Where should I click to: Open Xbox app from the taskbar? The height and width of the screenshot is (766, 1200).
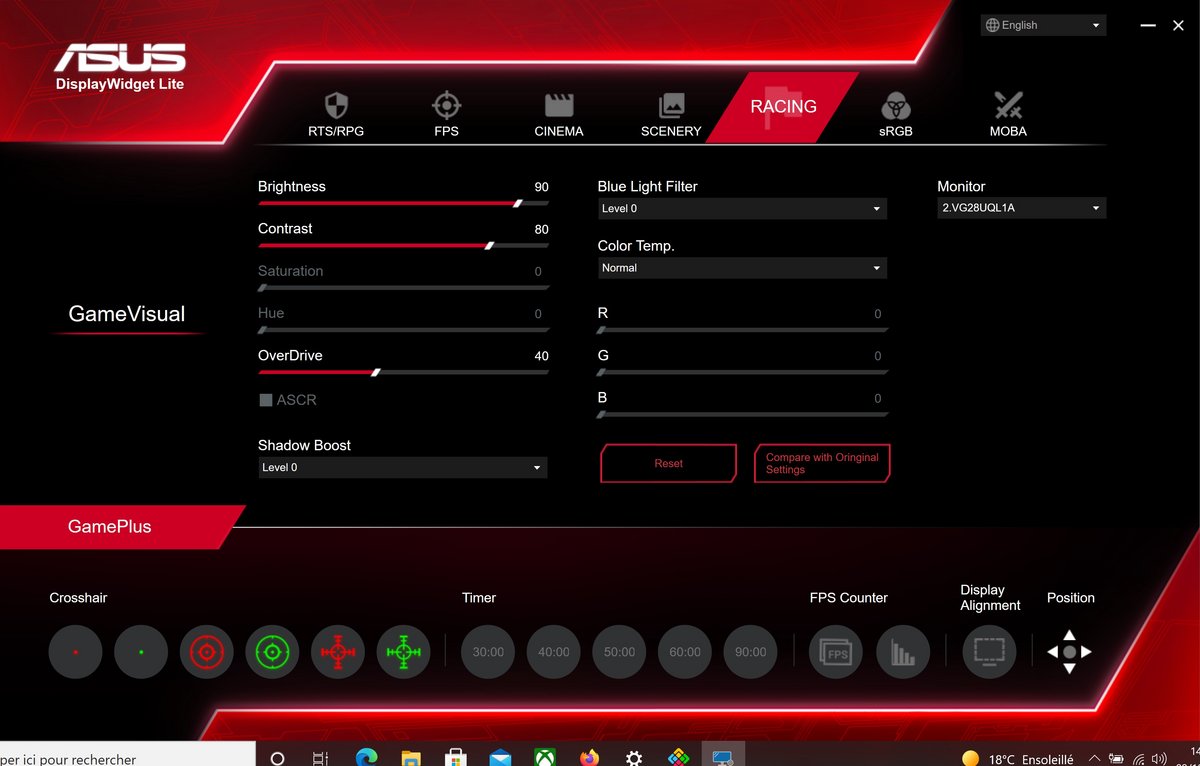[544, 758]
